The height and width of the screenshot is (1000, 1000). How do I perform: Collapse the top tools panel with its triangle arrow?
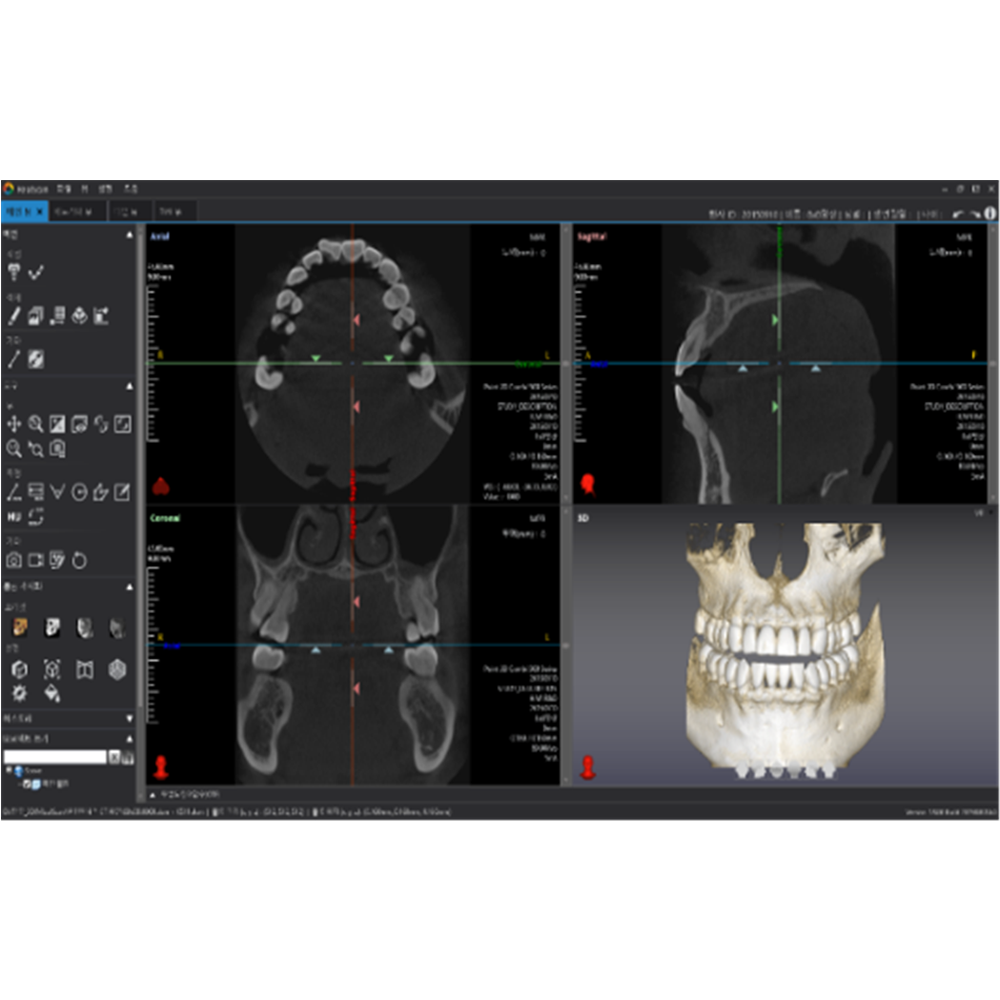[x=130, y=233]
